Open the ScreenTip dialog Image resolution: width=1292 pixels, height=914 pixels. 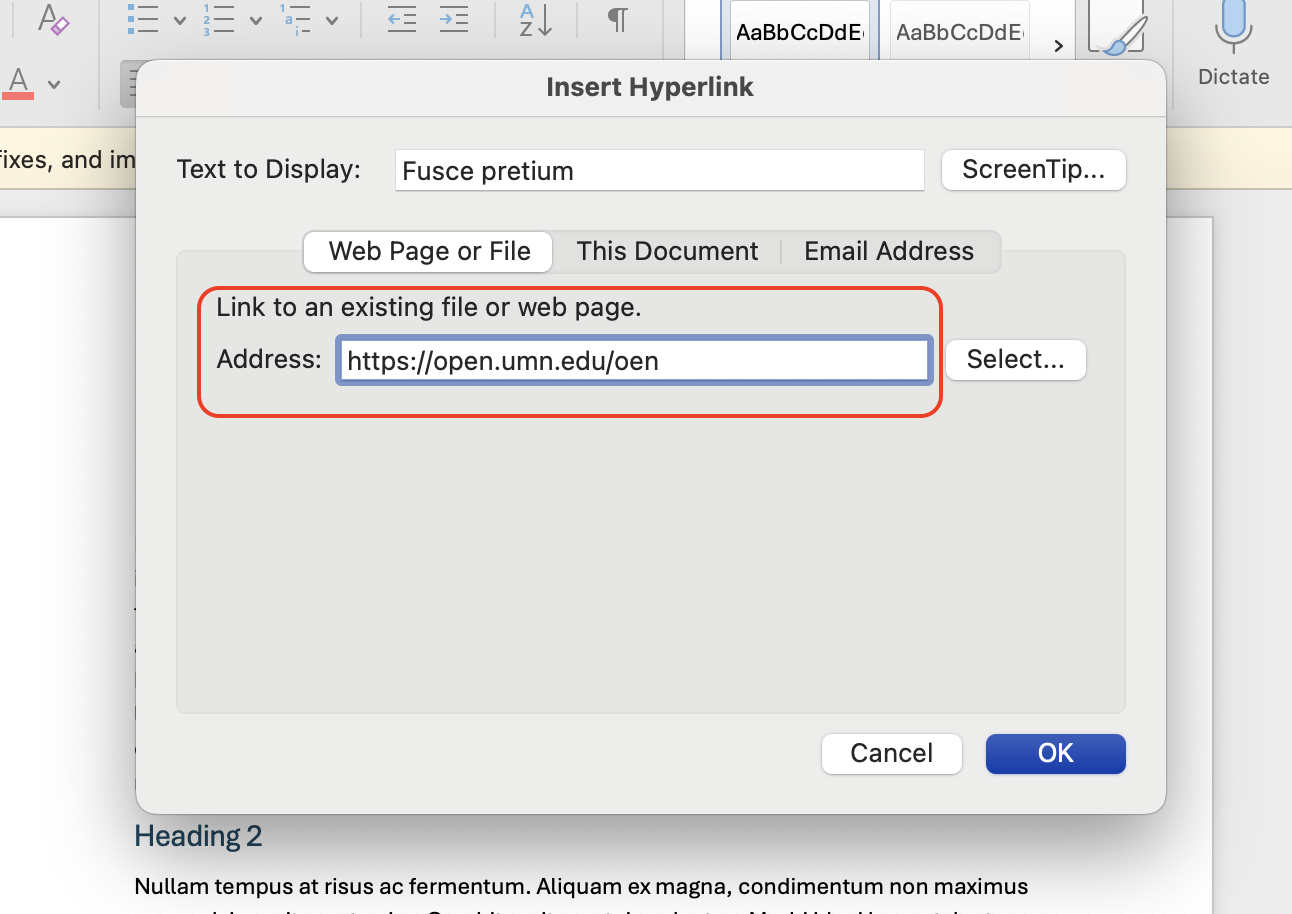tap(1033, 169)
